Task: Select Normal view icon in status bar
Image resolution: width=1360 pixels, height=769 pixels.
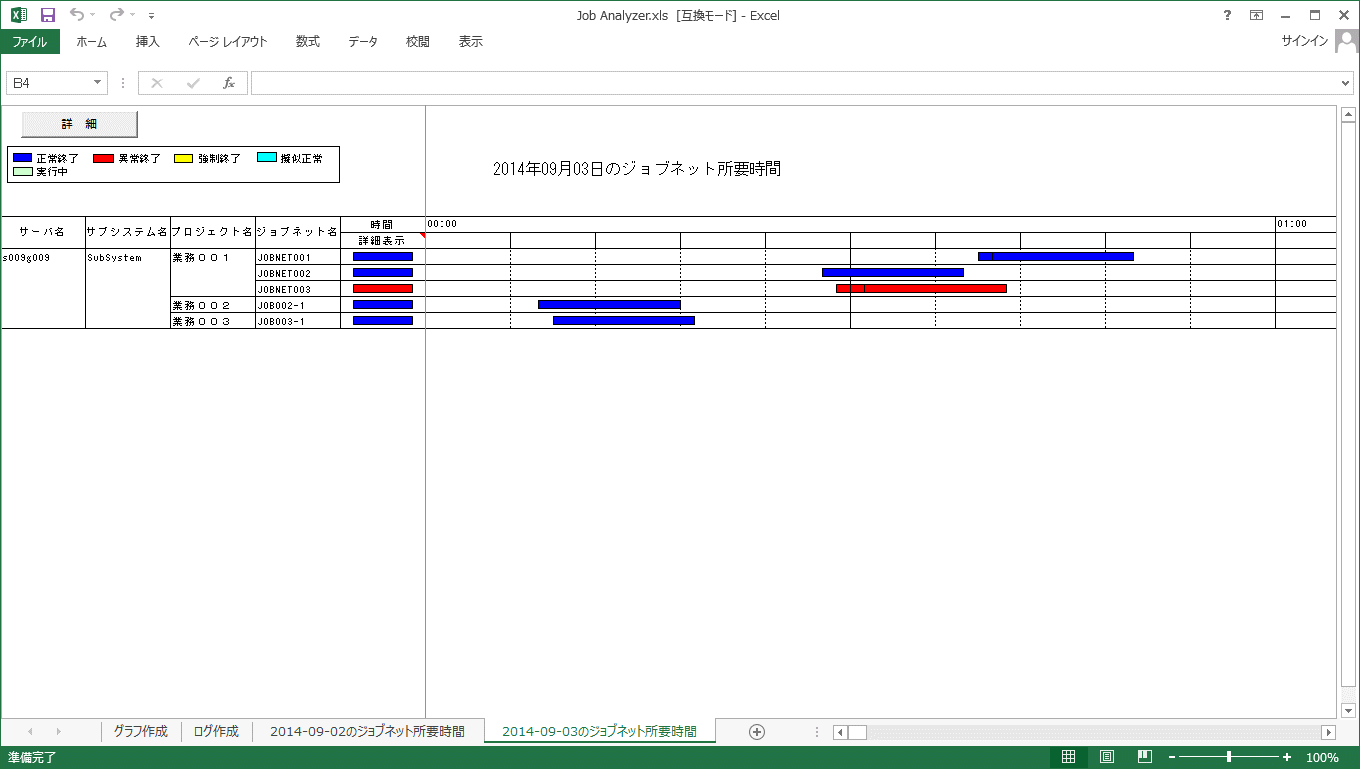Action: [x=1069, y=757]
